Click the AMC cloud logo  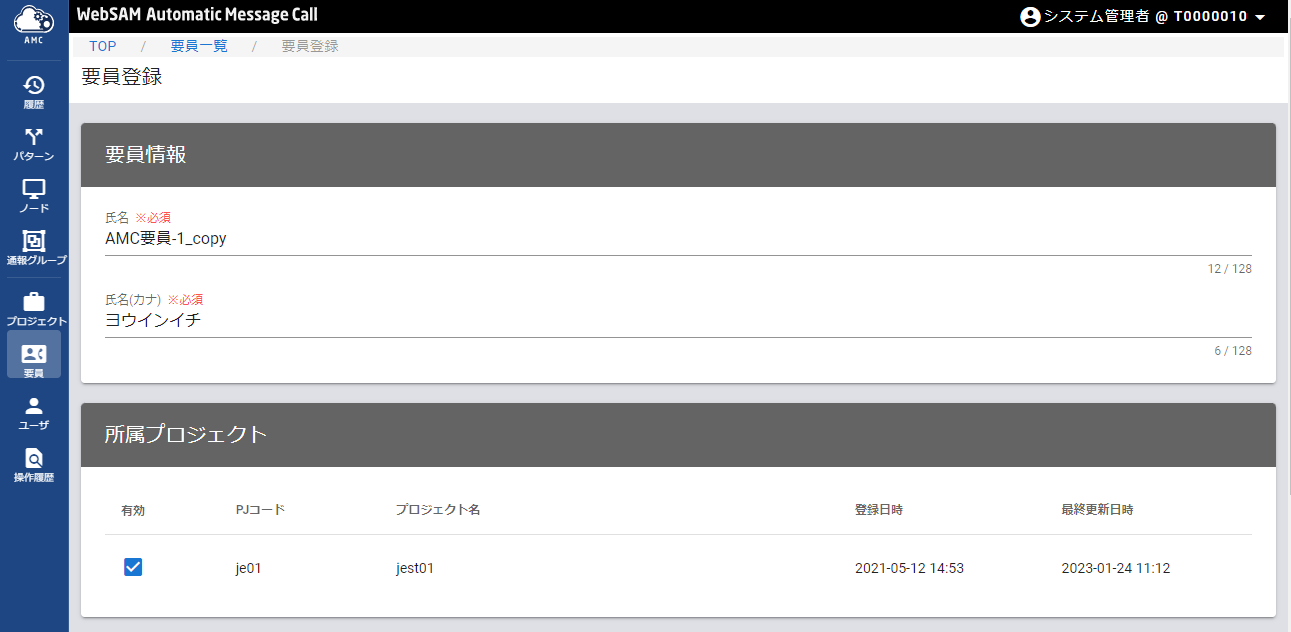[34, 20]
